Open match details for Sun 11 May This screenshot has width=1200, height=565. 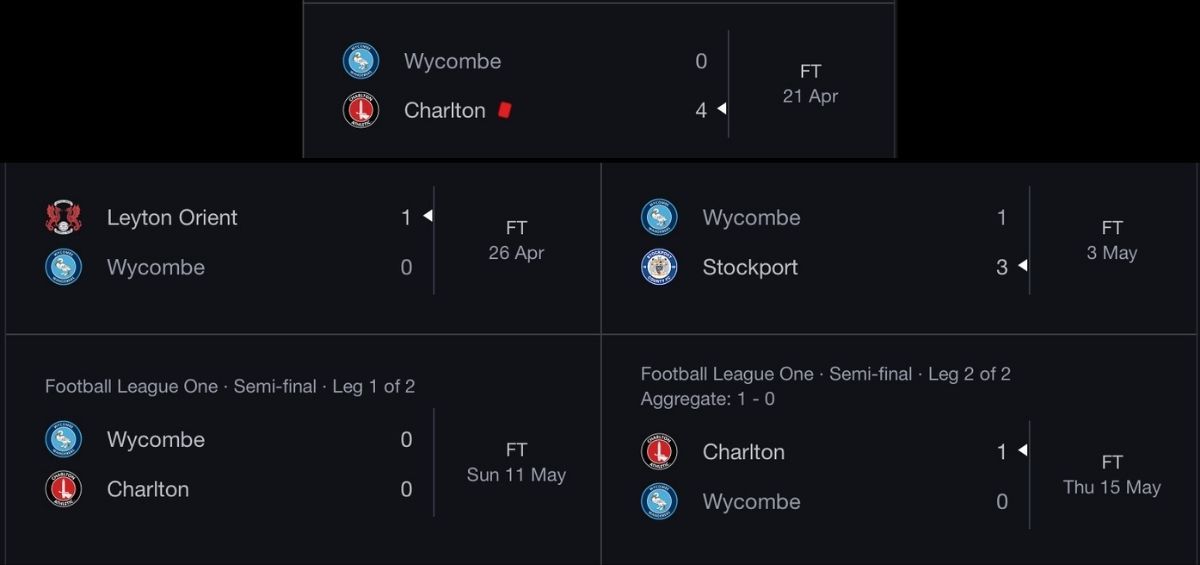(516, 462)
